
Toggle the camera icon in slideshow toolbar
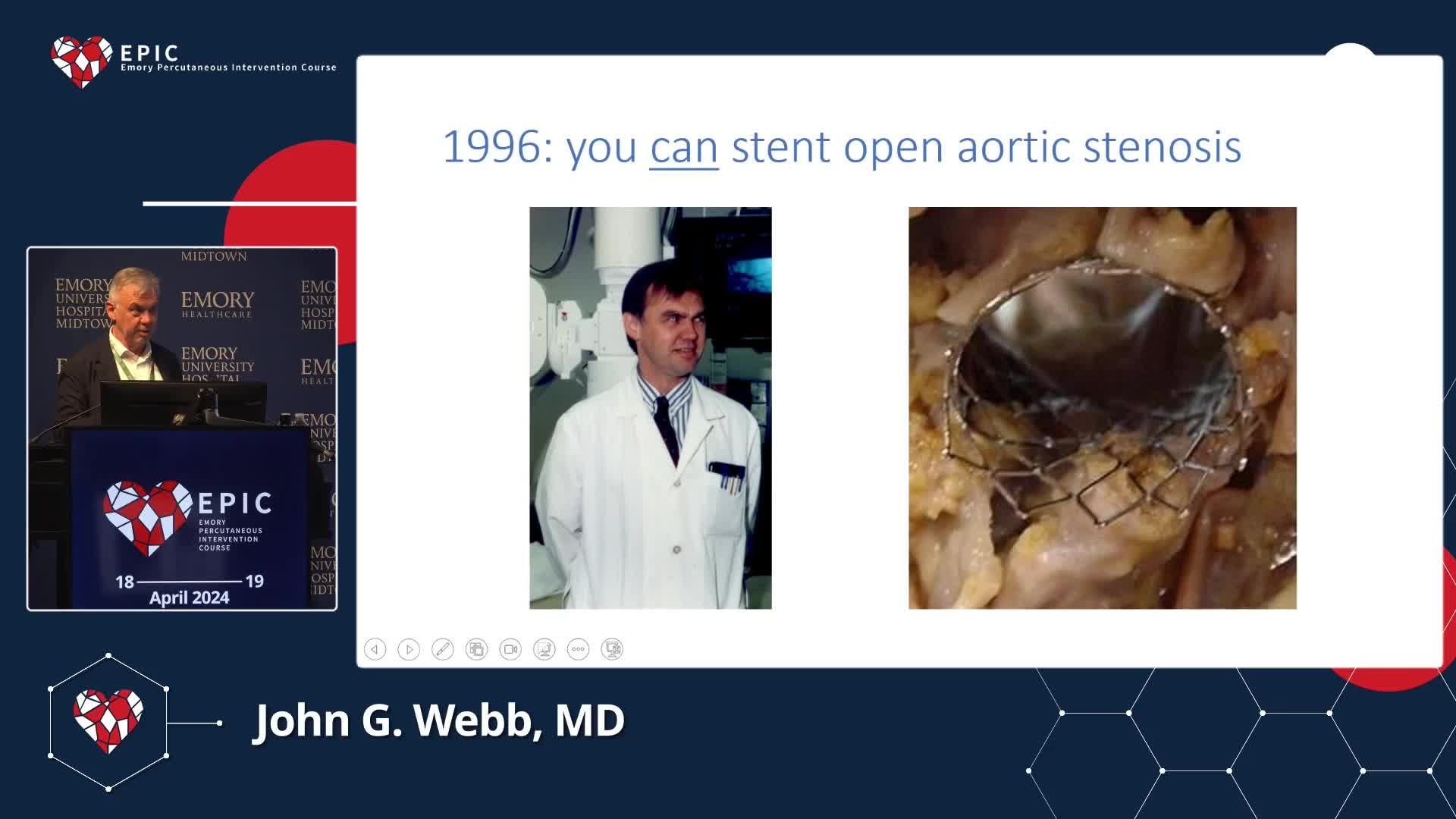(x=510, y=649)
